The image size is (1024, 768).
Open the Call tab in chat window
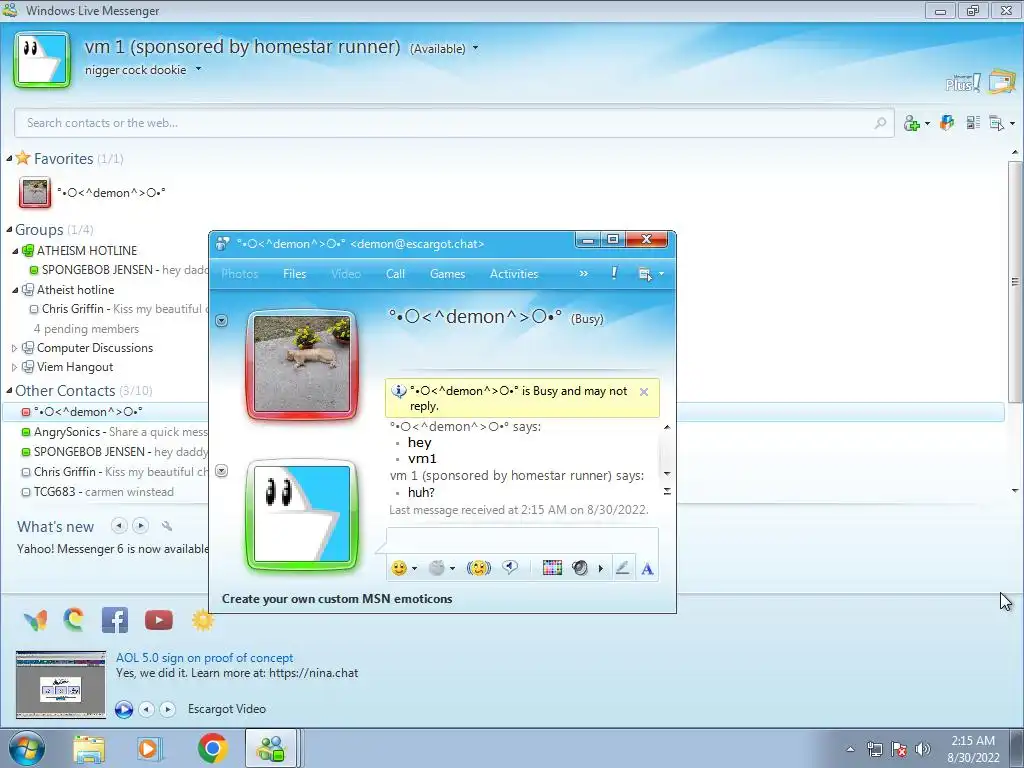[x=395, y=274]
